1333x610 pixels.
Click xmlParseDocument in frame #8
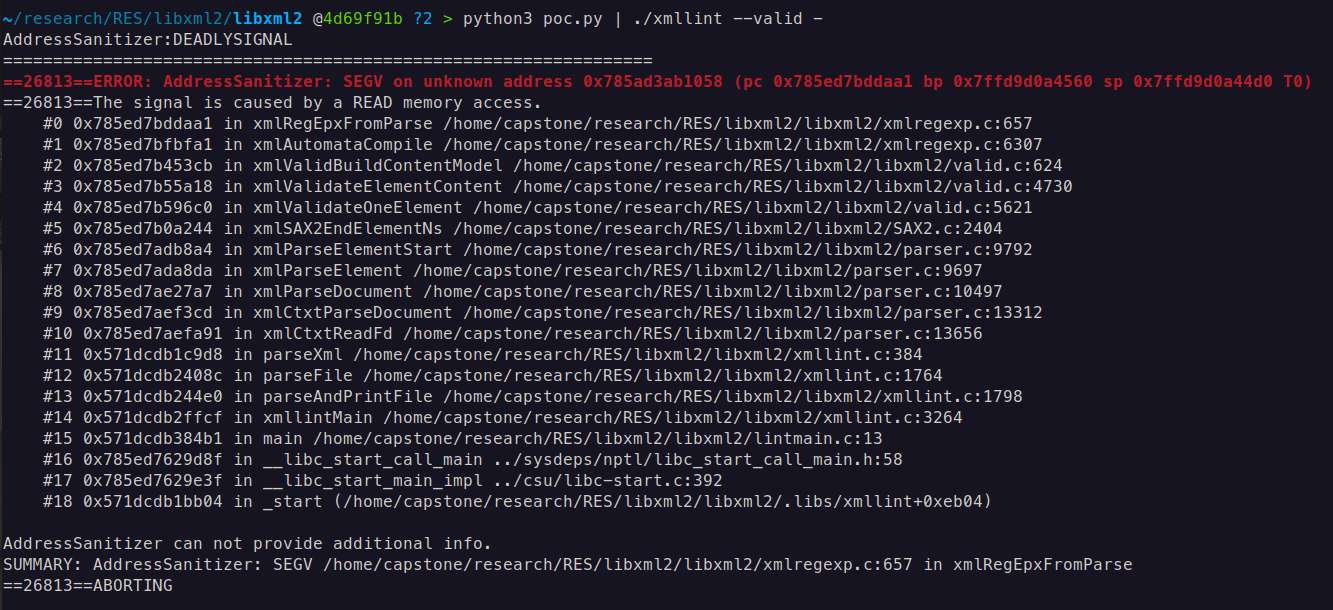point(332,292)
